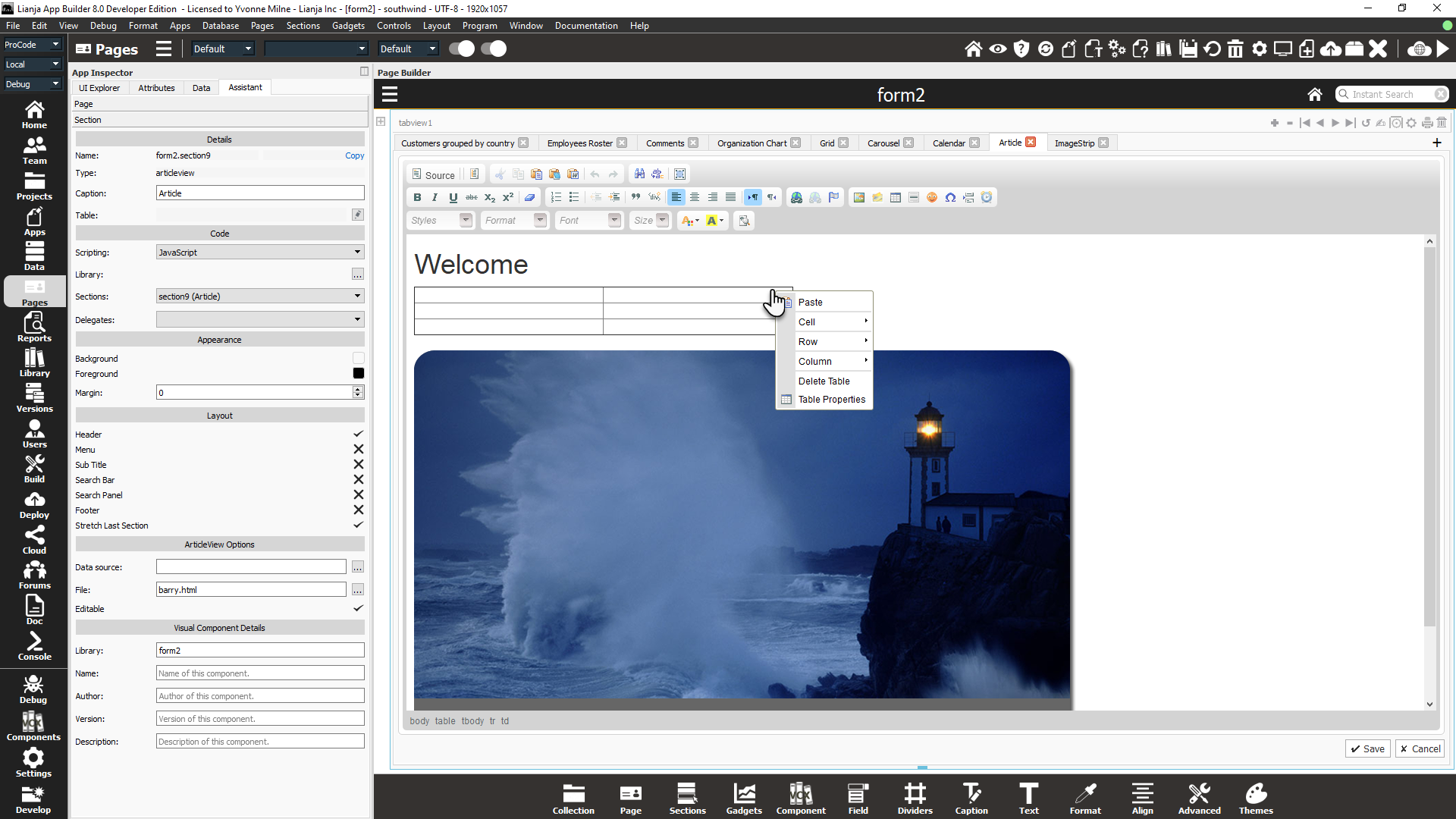Click the Save button
Viewport: 1456px width, 819px height.
point(1367,748)
